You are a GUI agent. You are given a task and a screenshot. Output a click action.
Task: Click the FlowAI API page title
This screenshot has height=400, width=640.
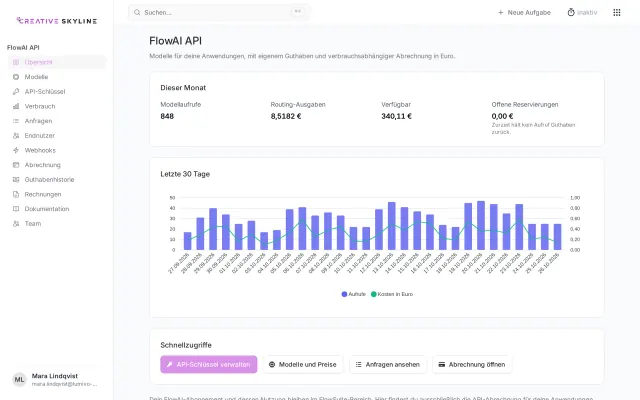(176, 41)
